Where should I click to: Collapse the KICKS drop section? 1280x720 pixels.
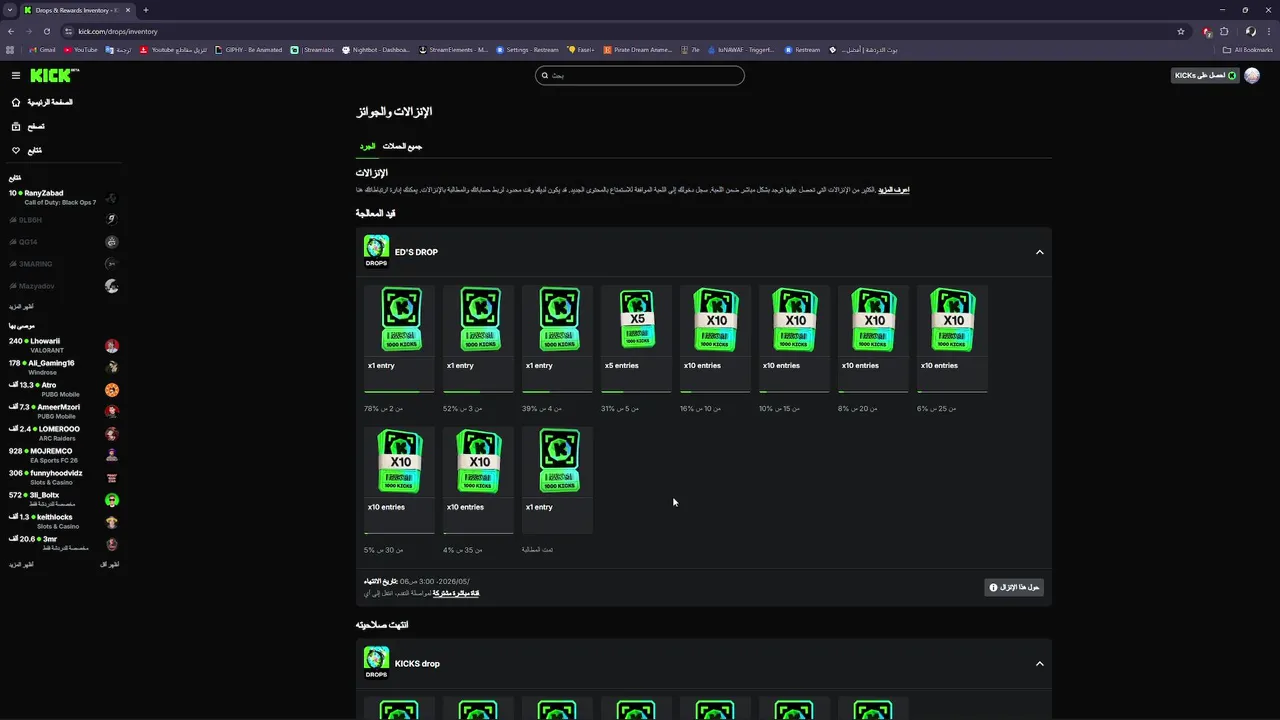tap(1040, 663)
